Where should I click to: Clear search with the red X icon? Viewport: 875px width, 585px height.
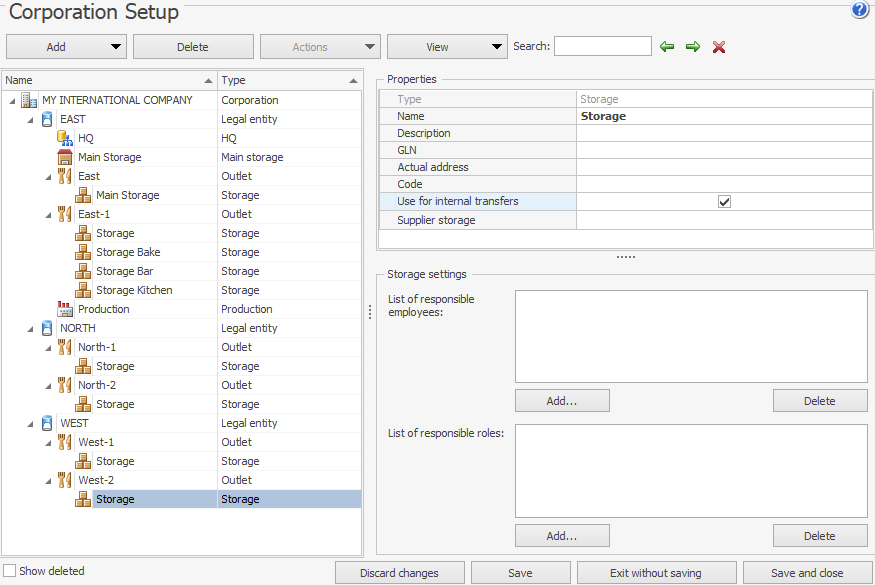point(718,47)
